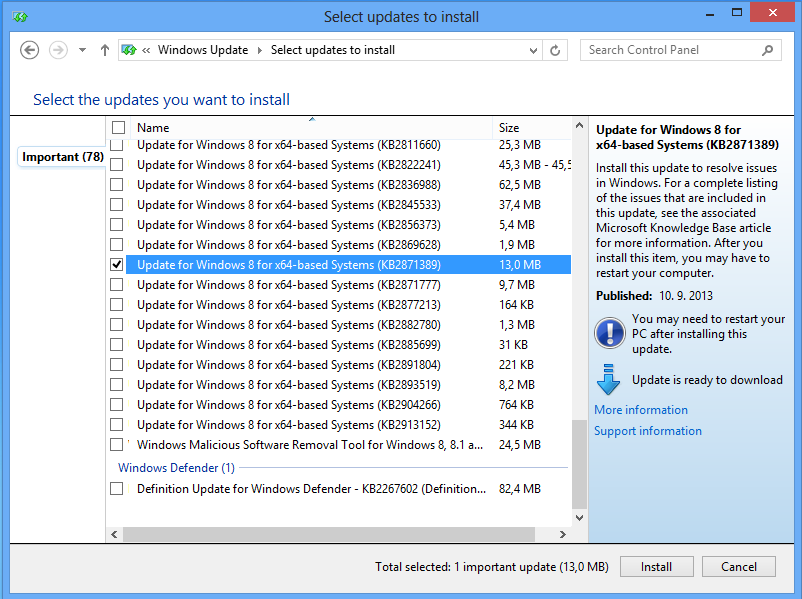Click the horizontal scrollbar right arrow
The image size is (802, 599).
point(562,534)
